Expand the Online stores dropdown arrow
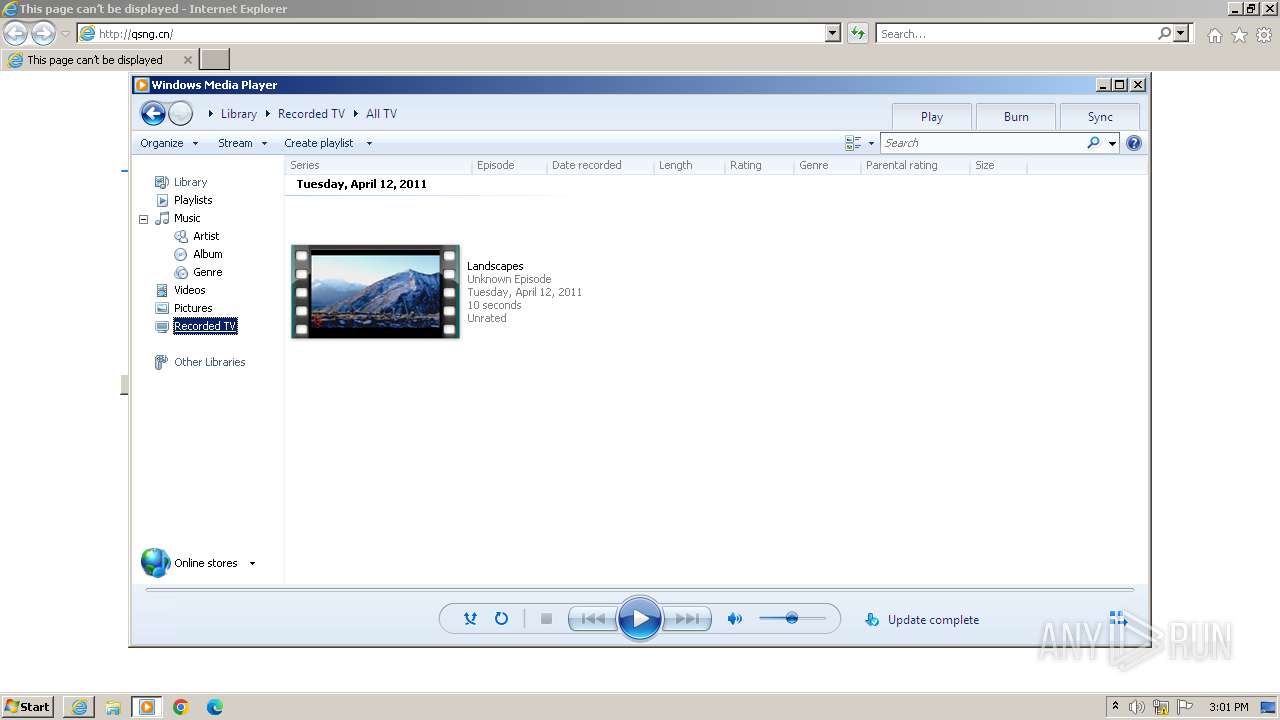Screen dimensions: 1280x720 click(x=252, y=563)
